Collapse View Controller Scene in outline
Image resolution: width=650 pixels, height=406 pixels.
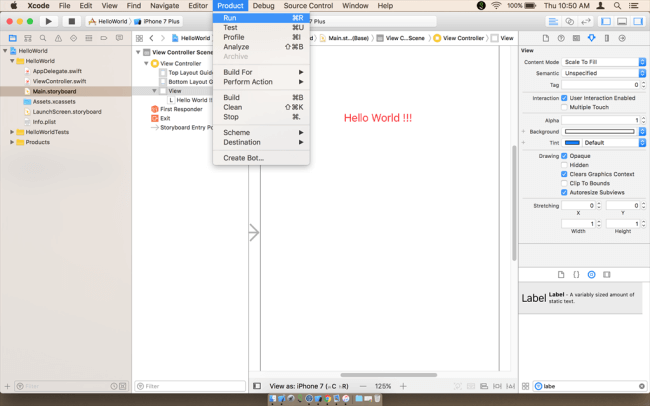[x=138, y=52]
